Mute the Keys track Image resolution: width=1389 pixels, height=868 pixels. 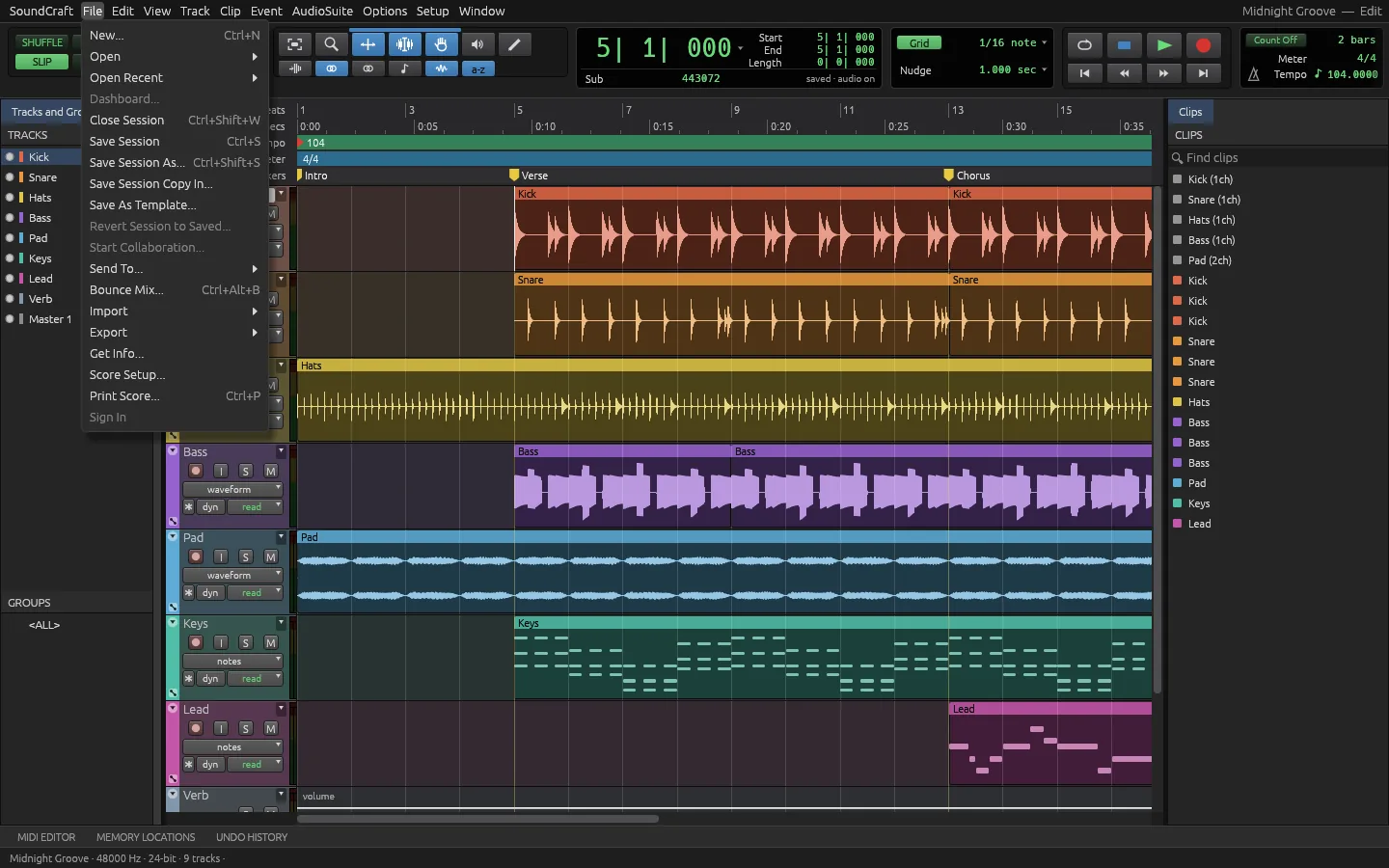[x=271, y=642]
